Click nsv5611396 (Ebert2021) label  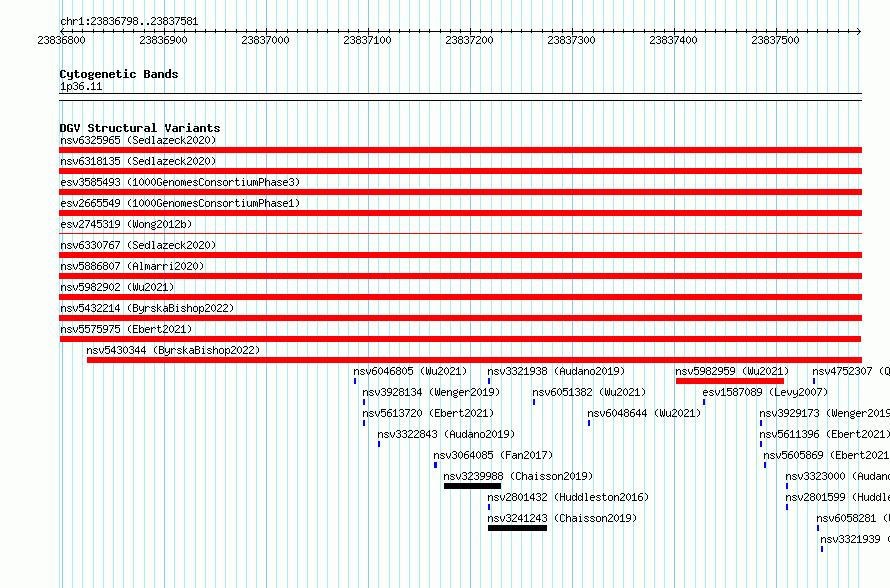pyautogui.click(x=825, y=434)
